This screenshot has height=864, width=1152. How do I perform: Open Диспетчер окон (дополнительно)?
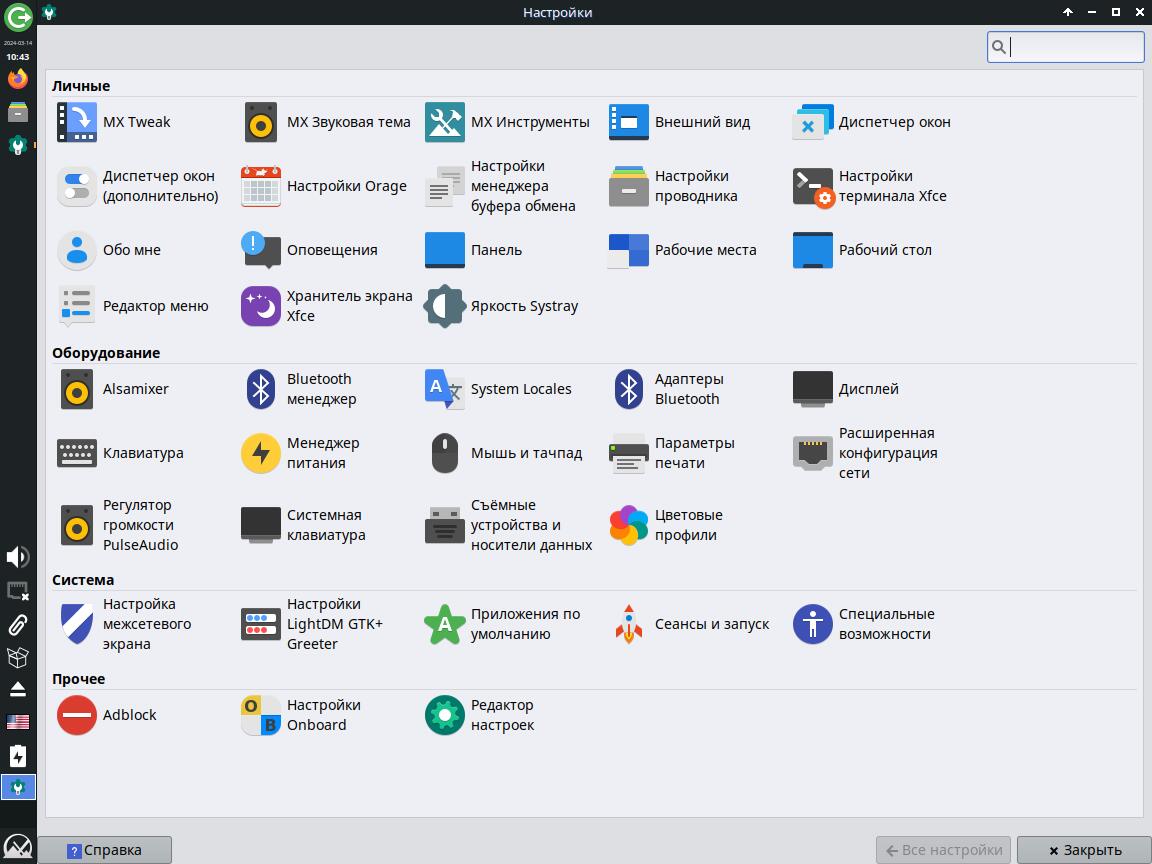coord(138,186)
